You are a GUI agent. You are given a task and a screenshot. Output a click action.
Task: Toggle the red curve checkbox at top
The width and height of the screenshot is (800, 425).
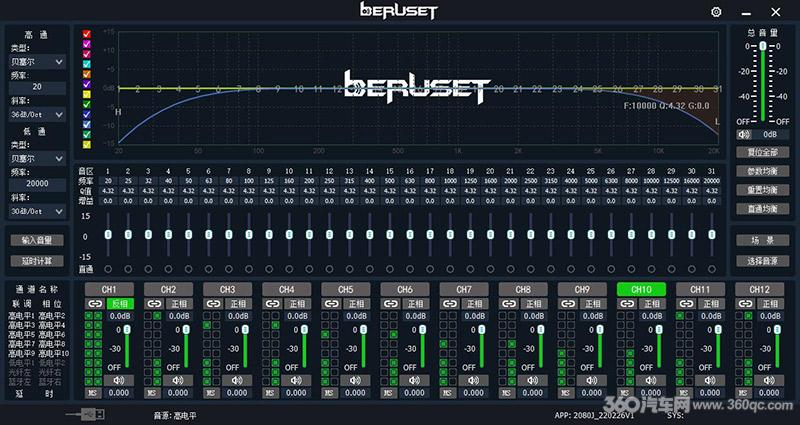tap(87, 34)
